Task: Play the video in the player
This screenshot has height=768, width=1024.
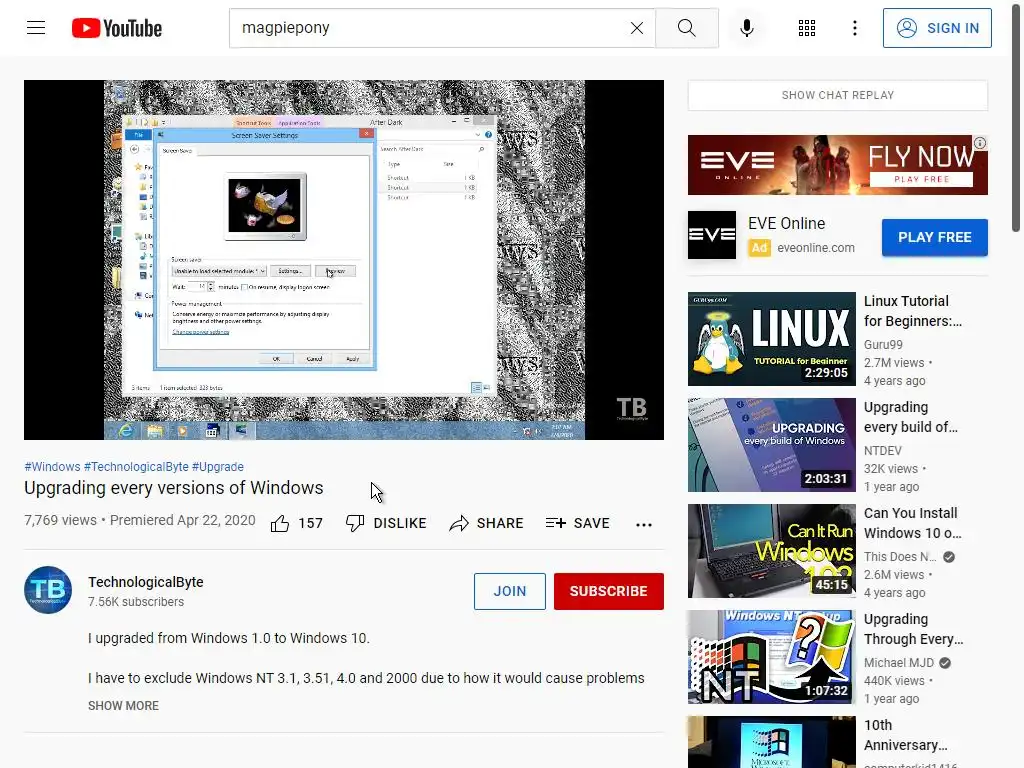Action: (344, 260)
